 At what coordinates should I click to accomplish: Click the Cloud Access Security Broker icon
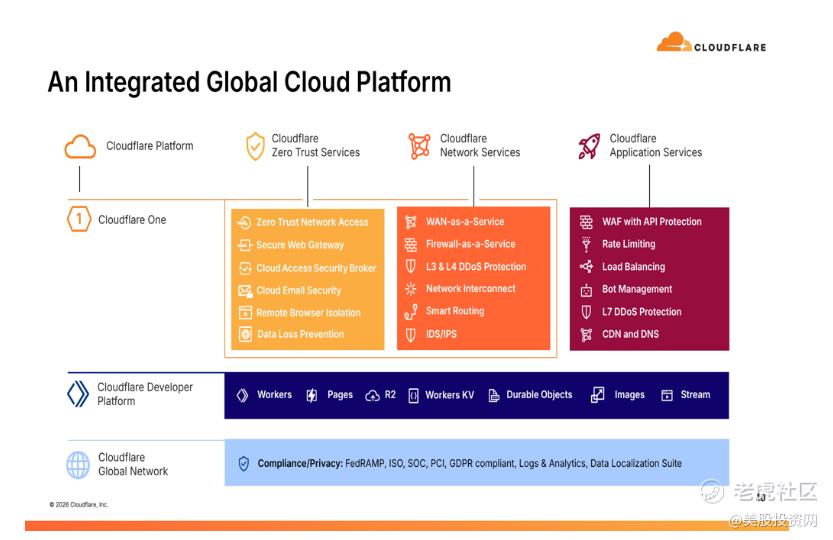click(x=245, y=268)
